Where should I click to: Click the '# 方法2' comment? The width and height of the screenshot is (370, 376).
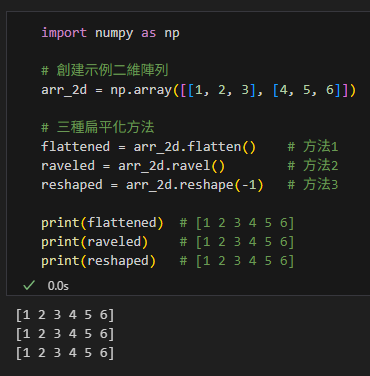(313, 166)
